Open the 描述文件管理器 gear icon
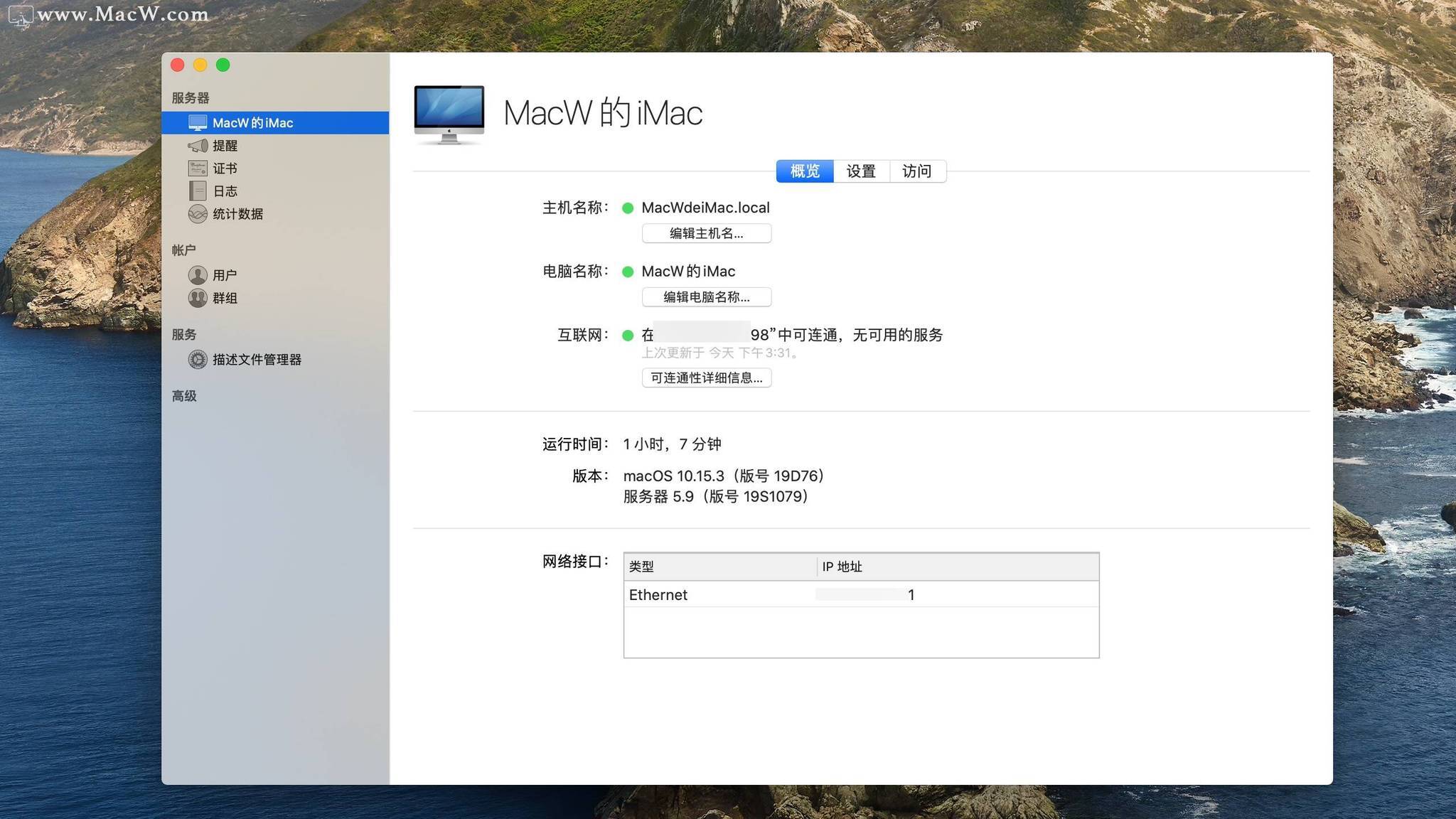Image resolution: width=1456 pixels, height=819 pixels. 198,360
